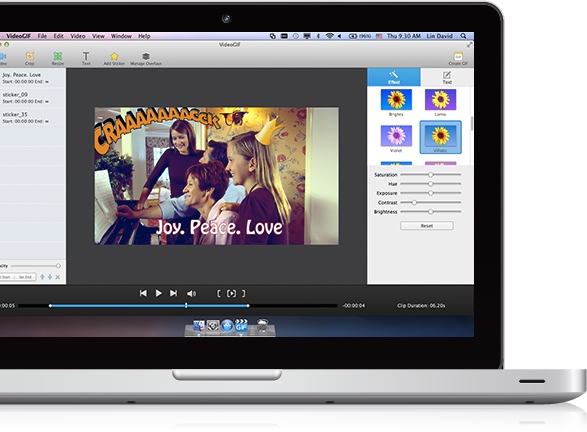Open Manage Overlays

(146, 58)
